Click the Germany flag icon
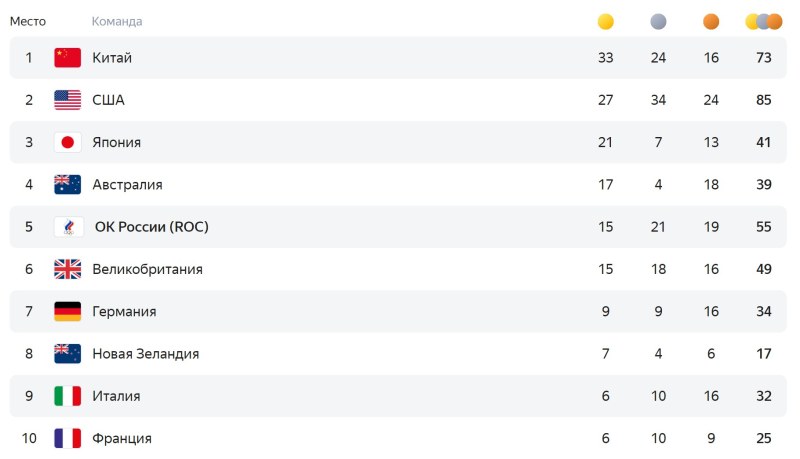 click(x=67, y=311)
